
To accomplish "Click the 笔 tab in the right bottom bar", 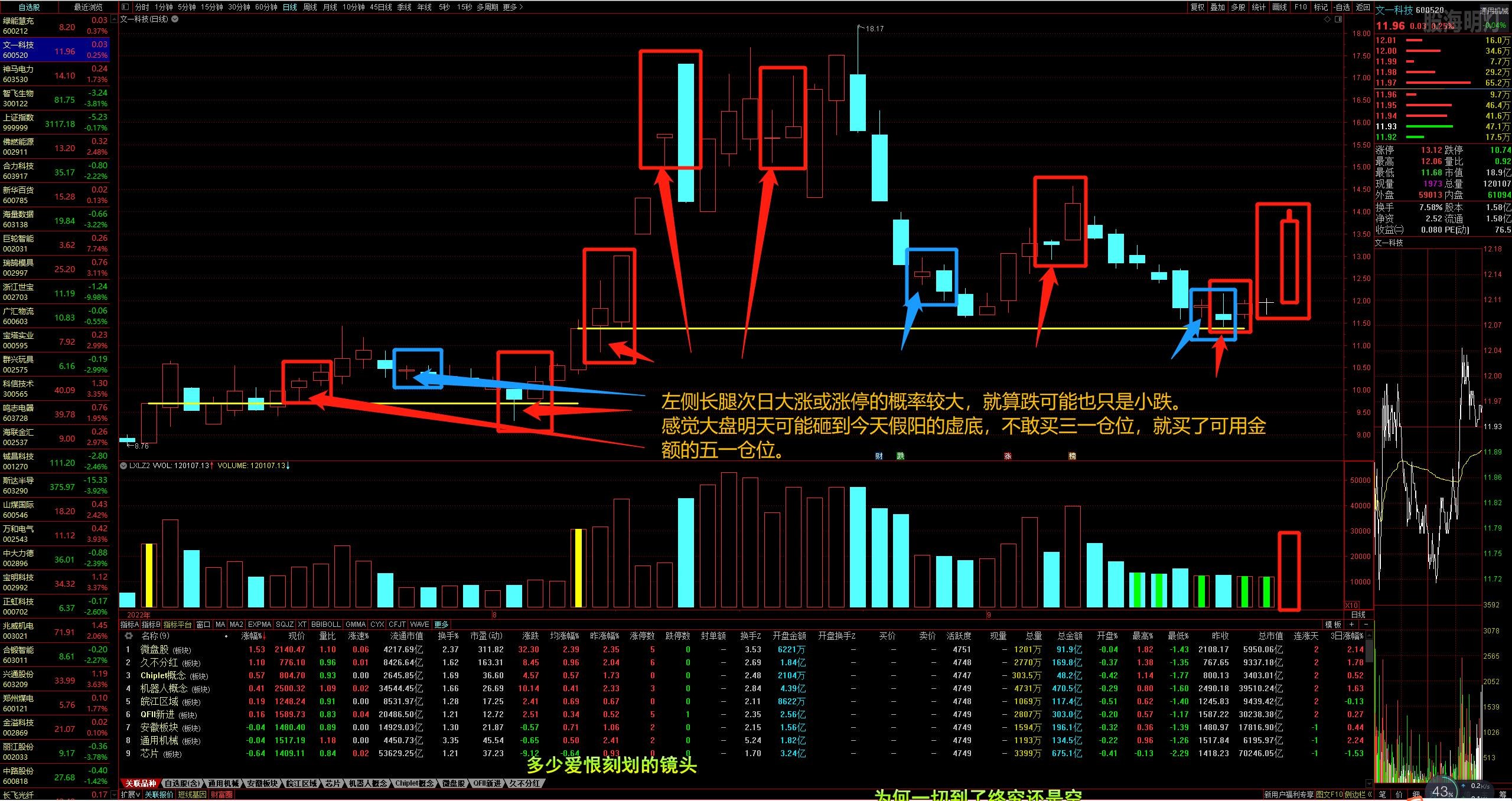I will click(x=1382, y=795).
